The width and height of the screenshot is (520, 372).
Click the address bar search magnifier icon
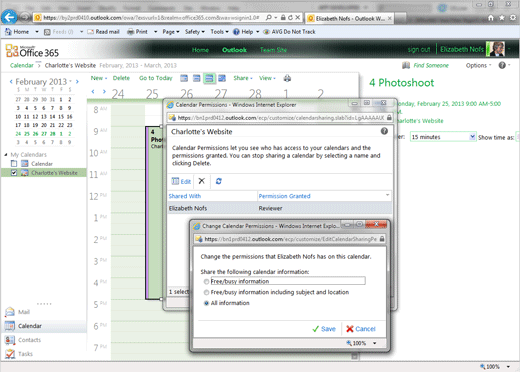click(x=268, y=18)
